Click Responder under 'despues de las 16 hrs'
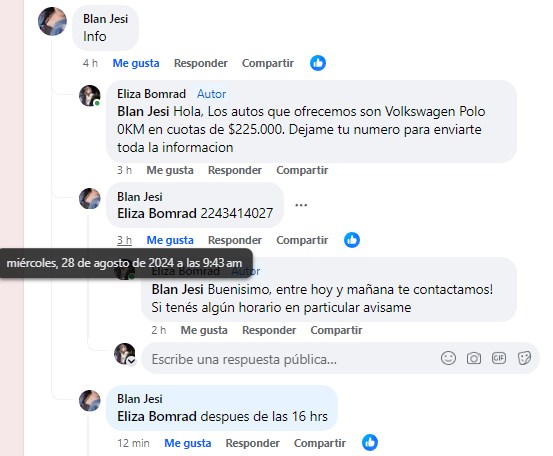Image resolution: width=553 pixels, height=456 pixels. tap(253, 443)
